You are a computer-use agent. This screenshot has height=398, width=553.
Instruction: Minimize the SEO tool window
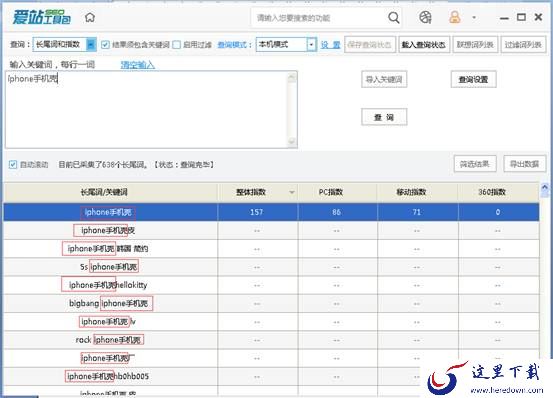coord(504,18)
